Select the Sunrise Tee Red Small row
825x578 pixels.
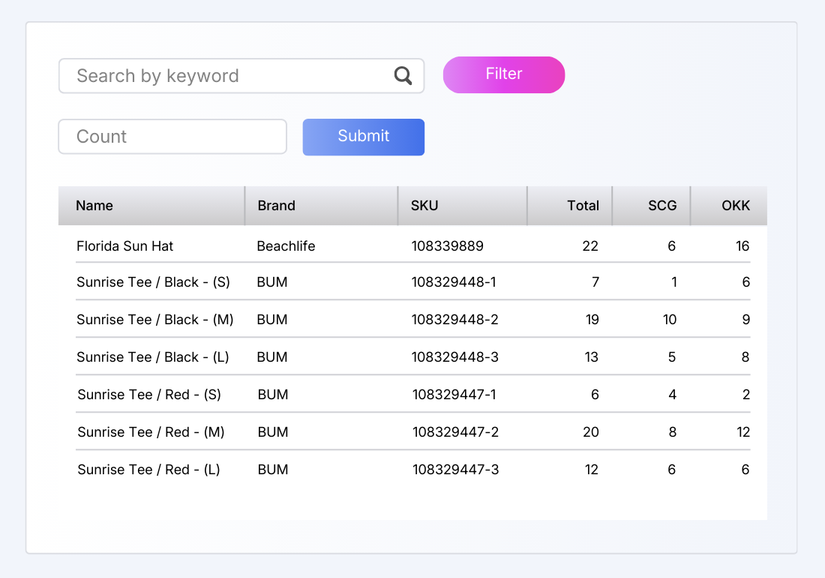point(300,394)
